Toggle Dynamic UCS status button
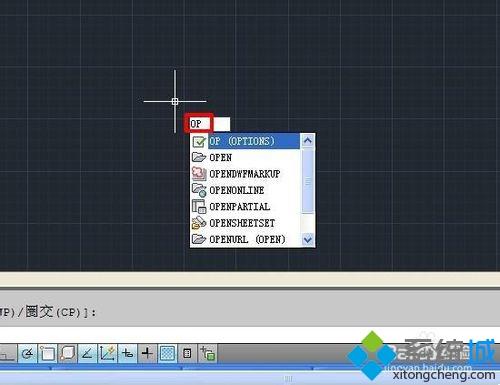This screenshot has width=500, height=385. pyautogui.click(x=107, y=354)
